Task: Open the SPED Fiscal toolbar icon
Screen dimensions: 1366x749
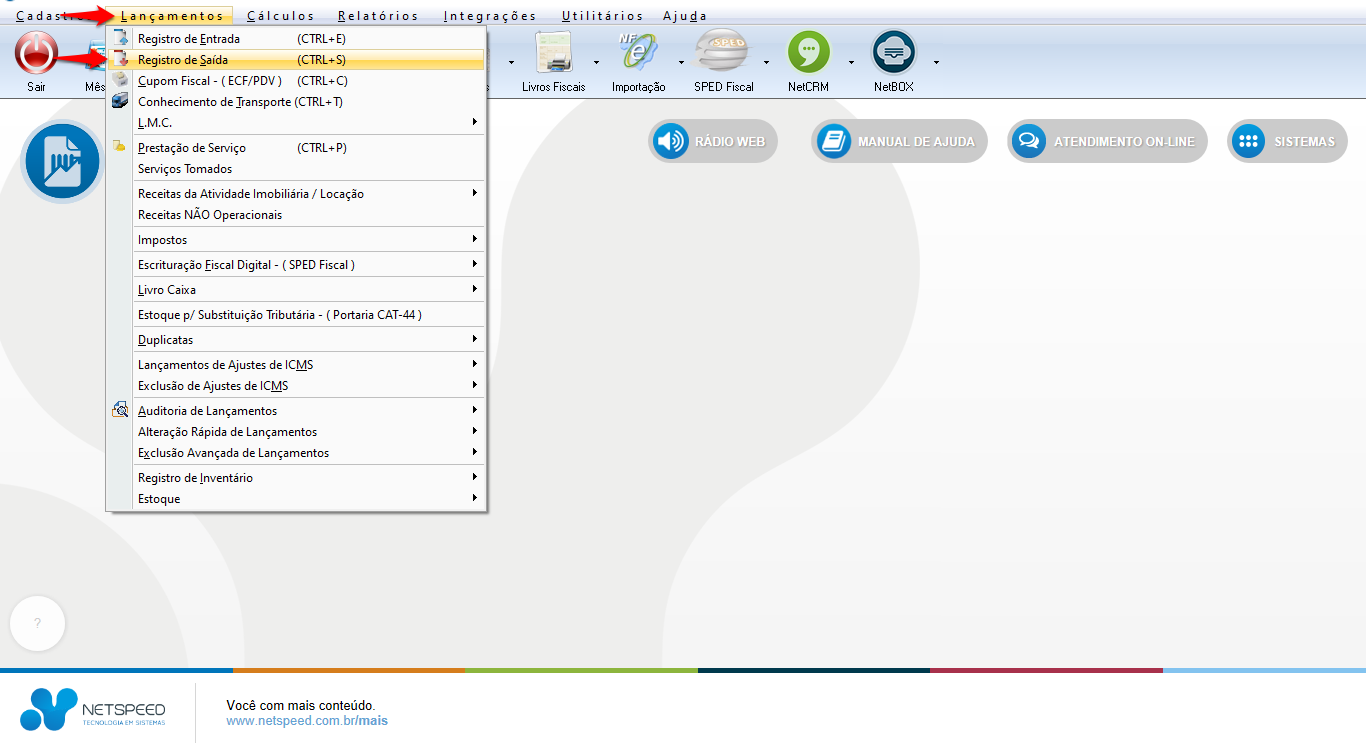Action: 723,54
